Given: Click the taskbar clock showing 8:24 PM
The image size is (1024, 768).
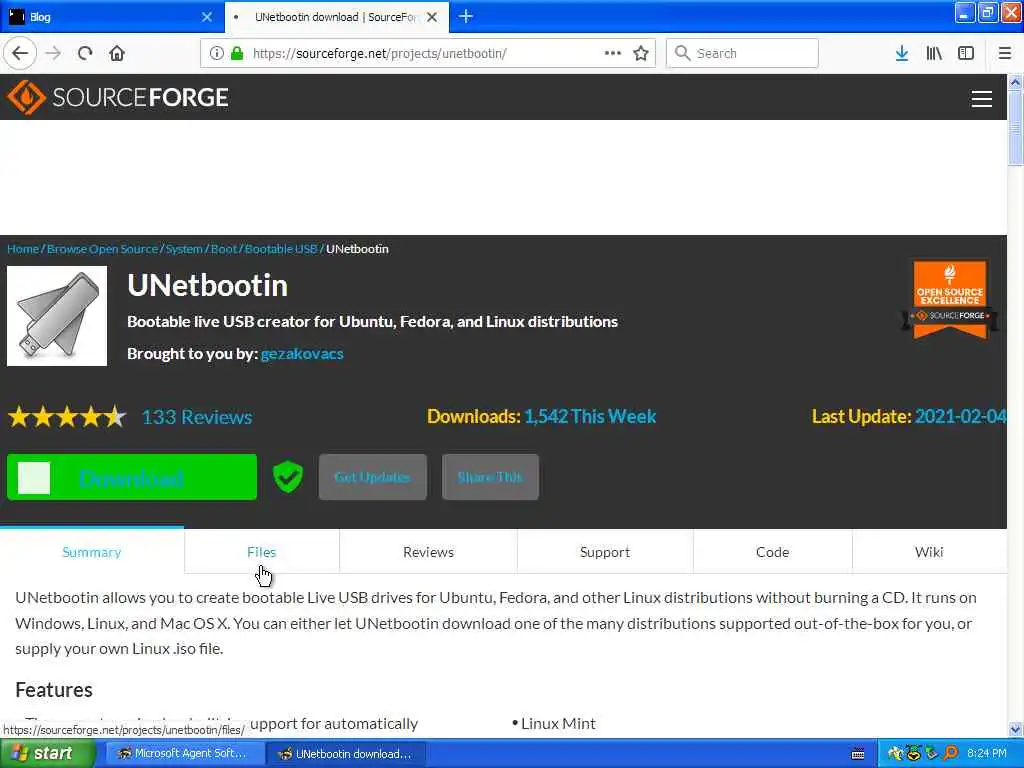Looking at the screenshot, I should [987, 754].
